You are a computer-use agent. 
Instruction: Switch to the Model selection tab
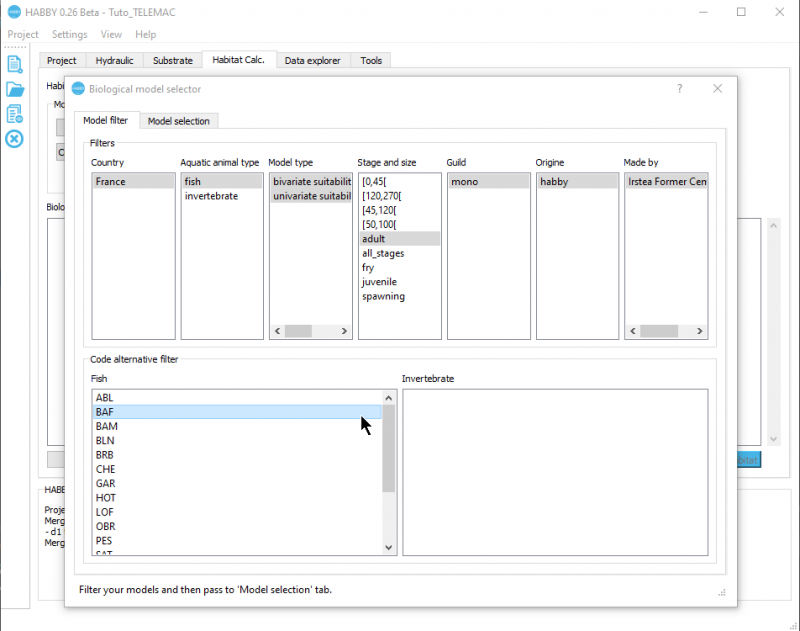pos(178,121)
